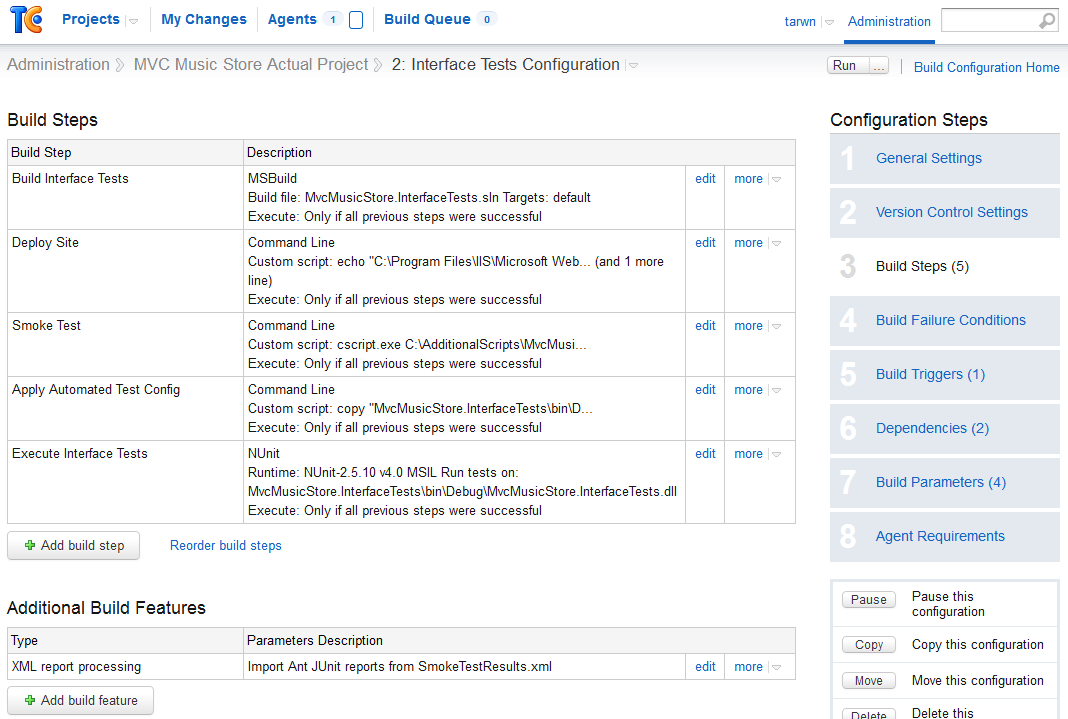Click the plus icon on Add build feature
The image size is (1068, 719).
30,700
